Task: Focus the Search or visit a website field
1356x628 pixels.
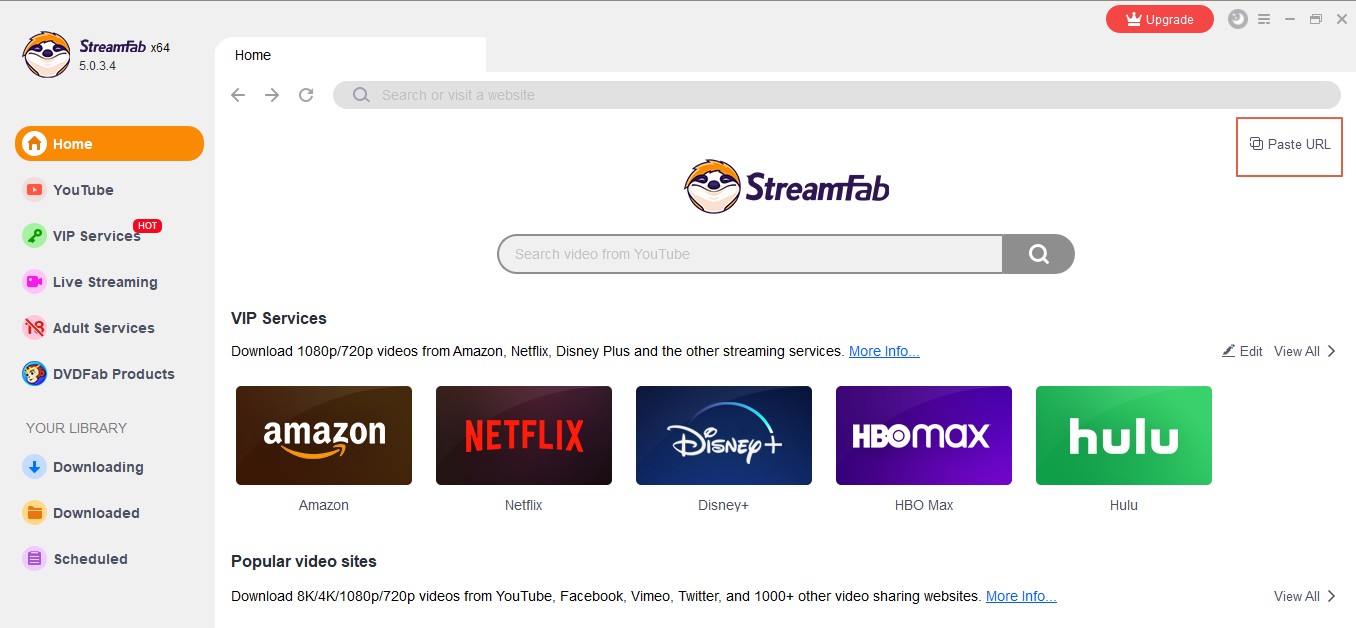Action: [836, 95]
